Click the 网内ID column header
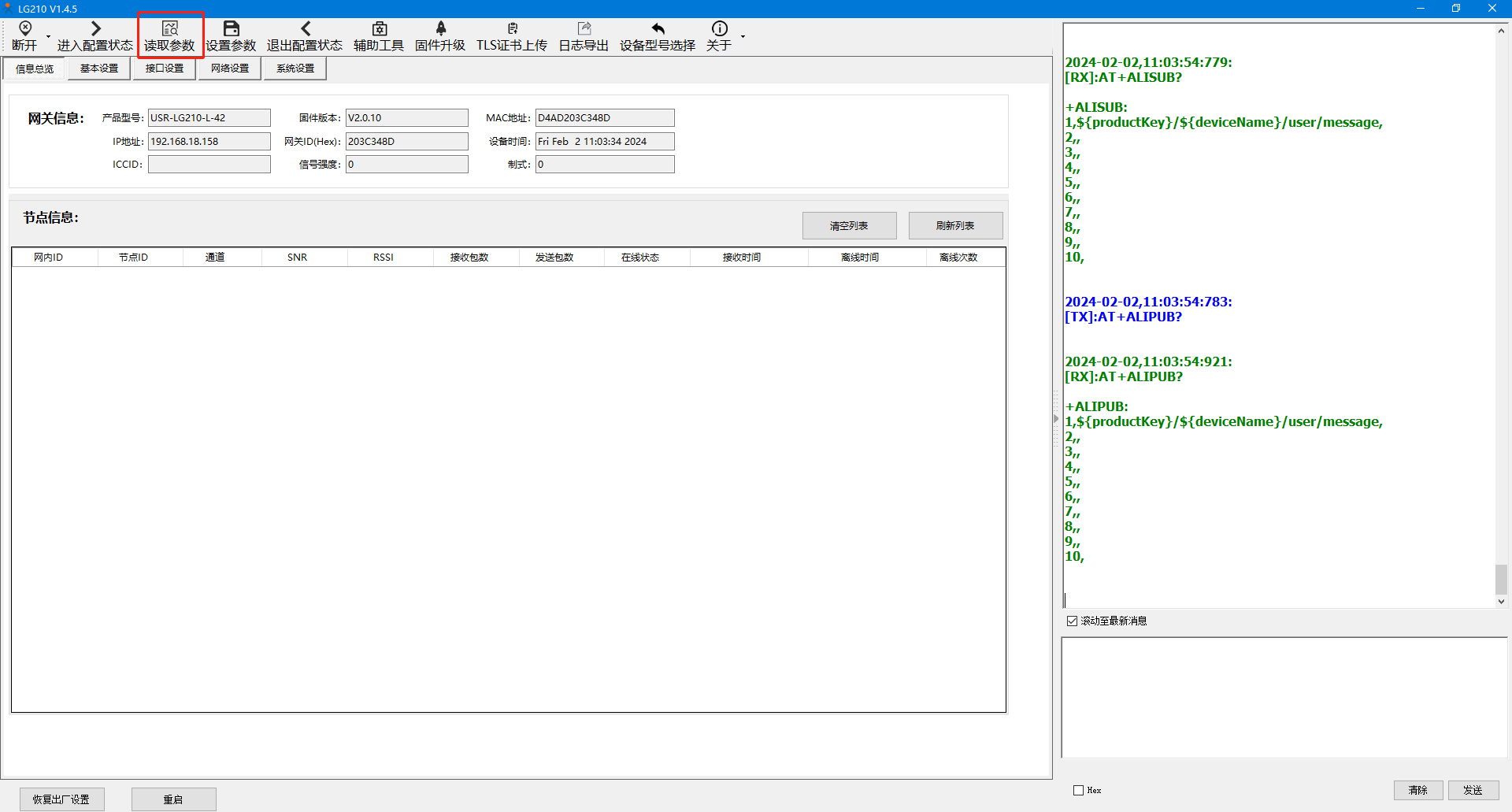 coord(54,258)
